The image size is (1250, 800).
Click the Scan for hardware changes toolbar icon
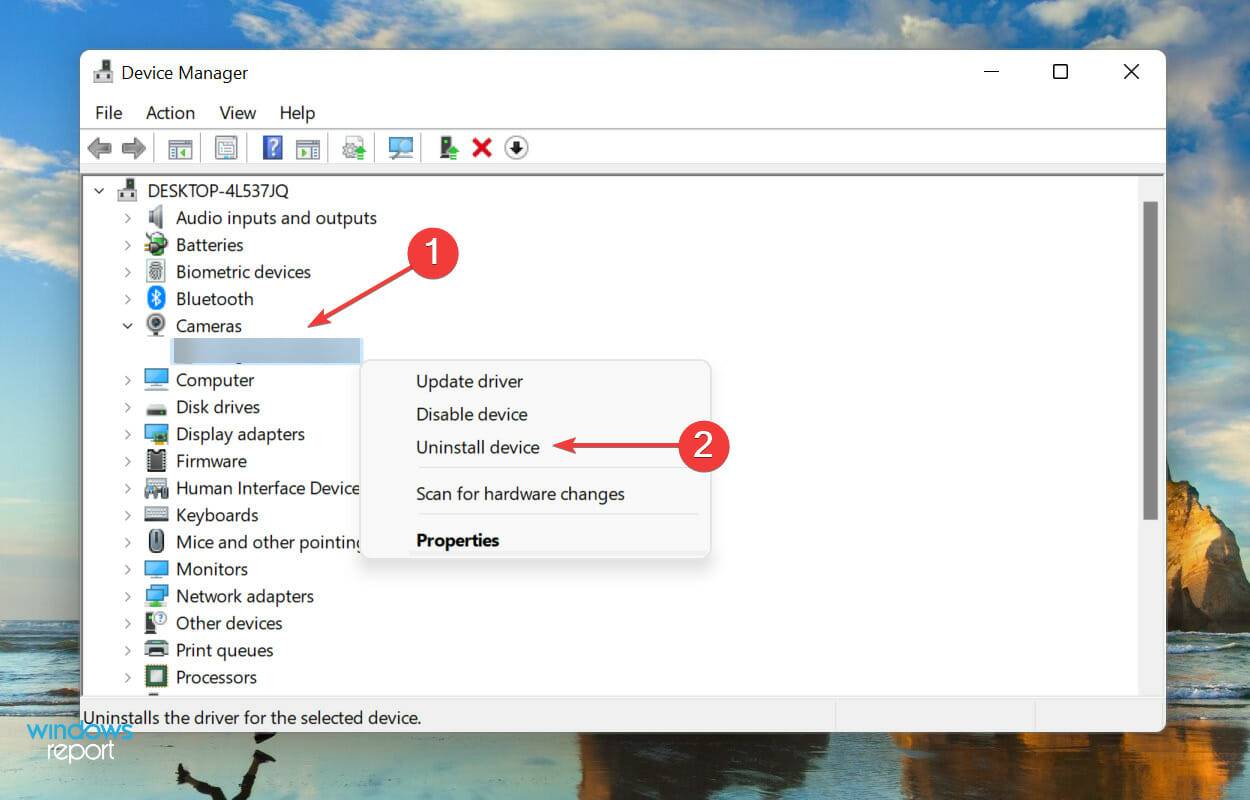(399, 148)
